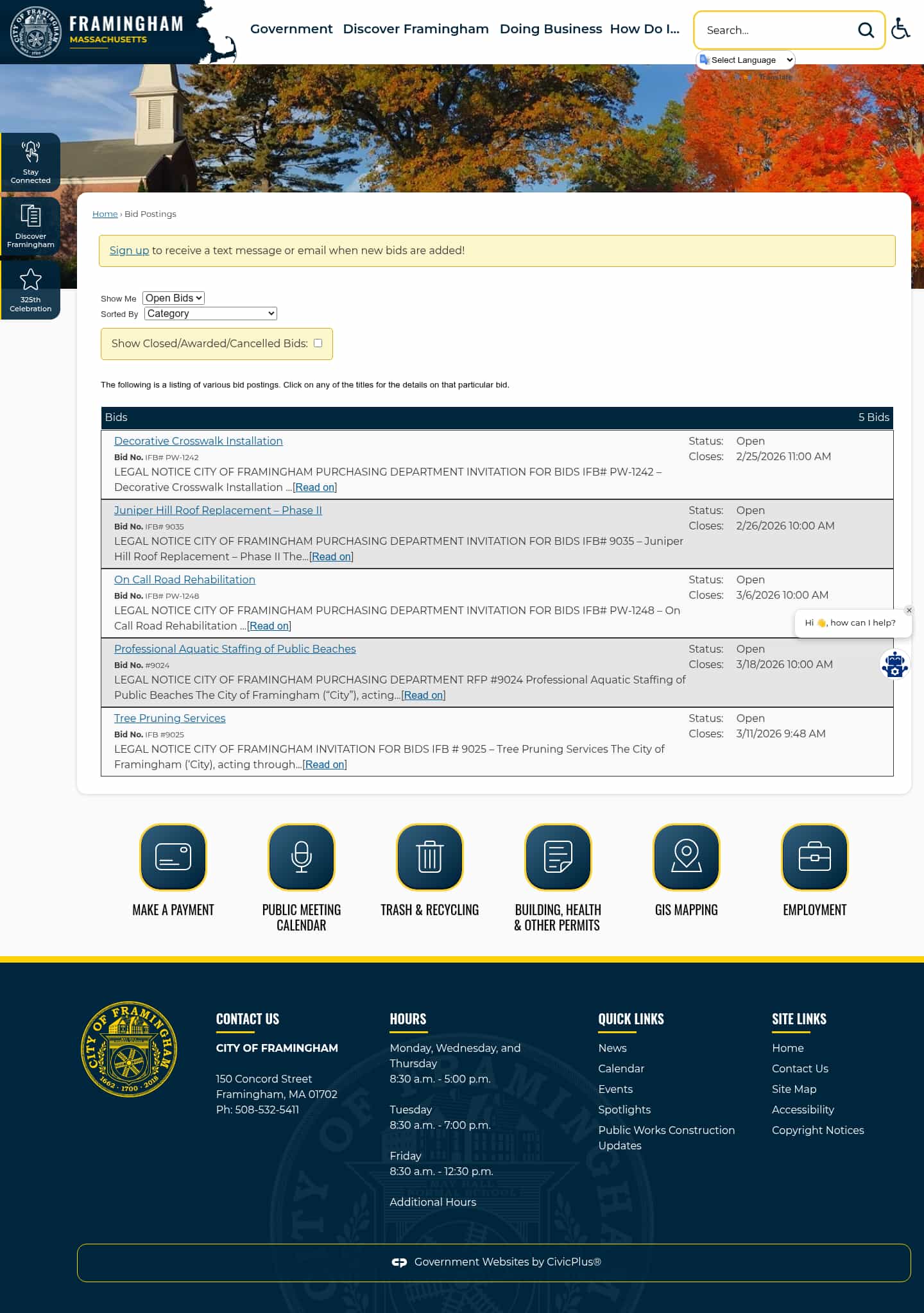
Task: Click Read on for Decorative Crosswalk bid
Action: click(x=315, y=487)
